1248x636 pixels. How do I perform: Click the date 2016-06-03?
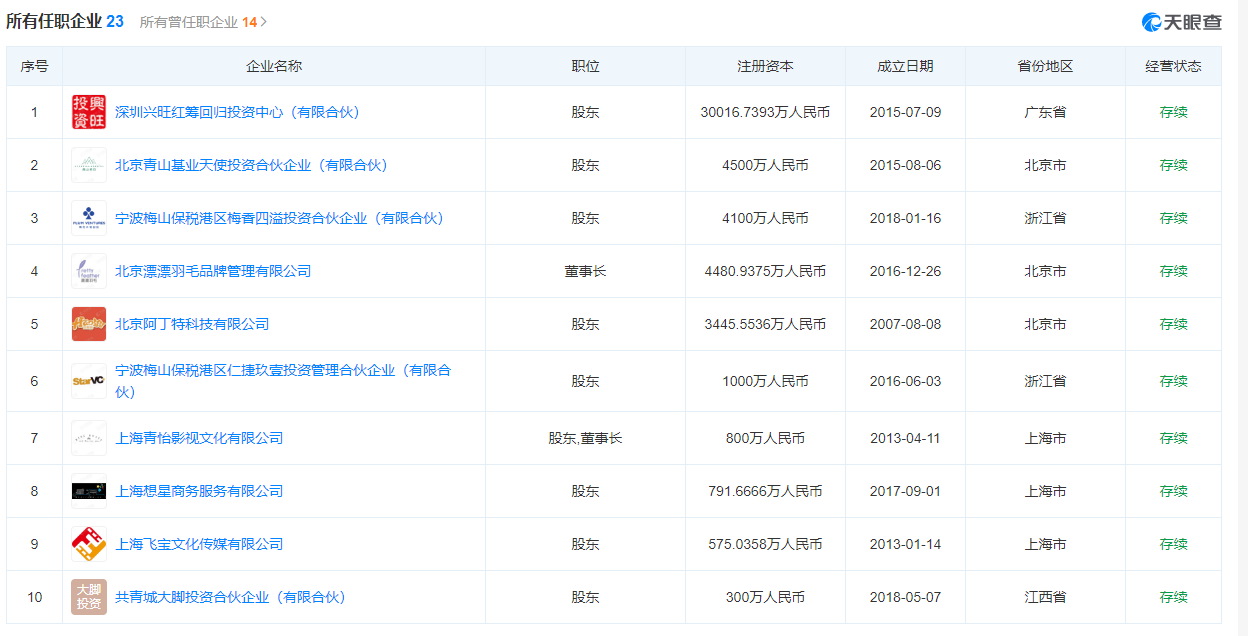905,381
